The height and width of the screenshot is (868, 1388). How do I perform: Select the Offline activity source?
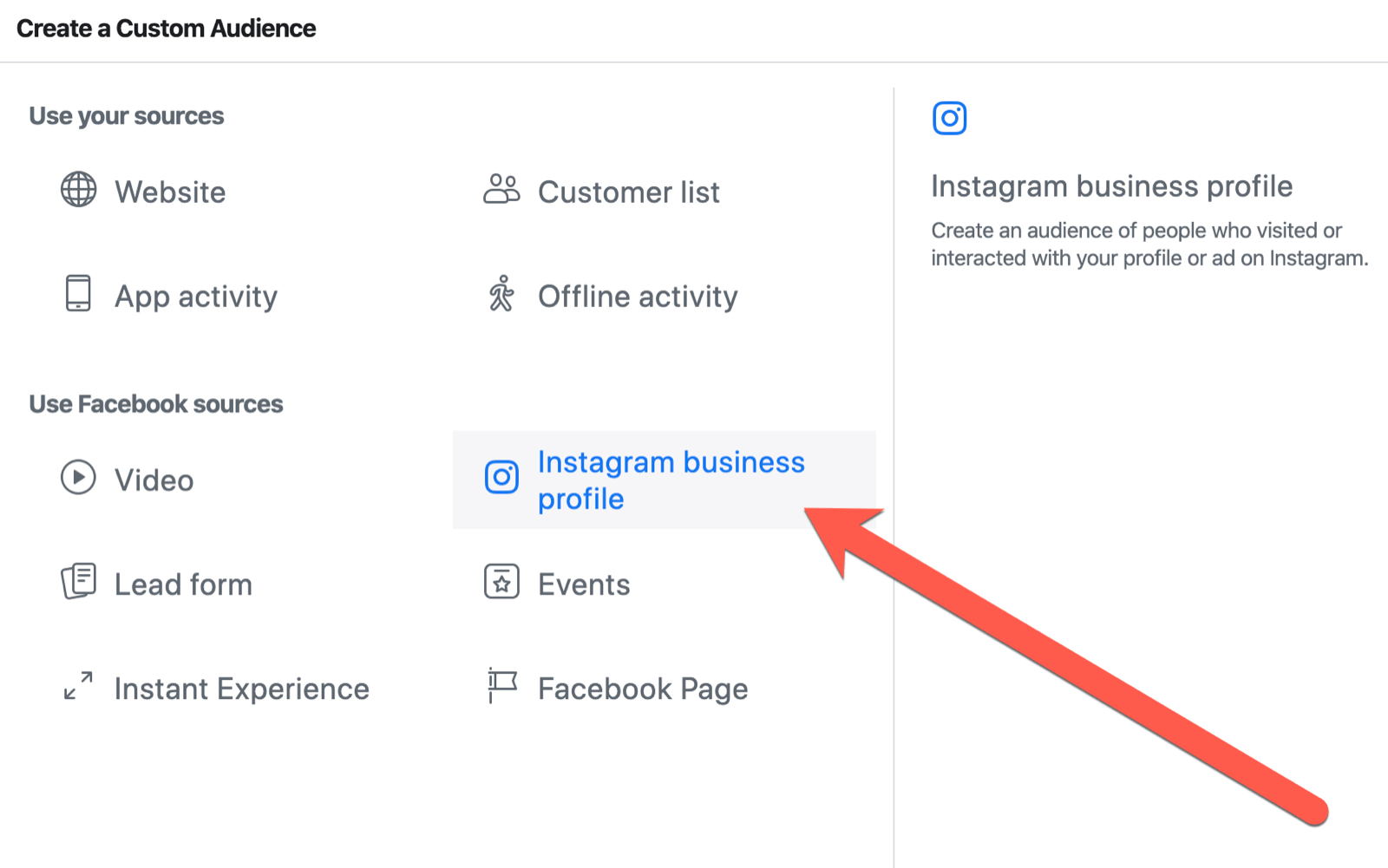coord(638,295)
